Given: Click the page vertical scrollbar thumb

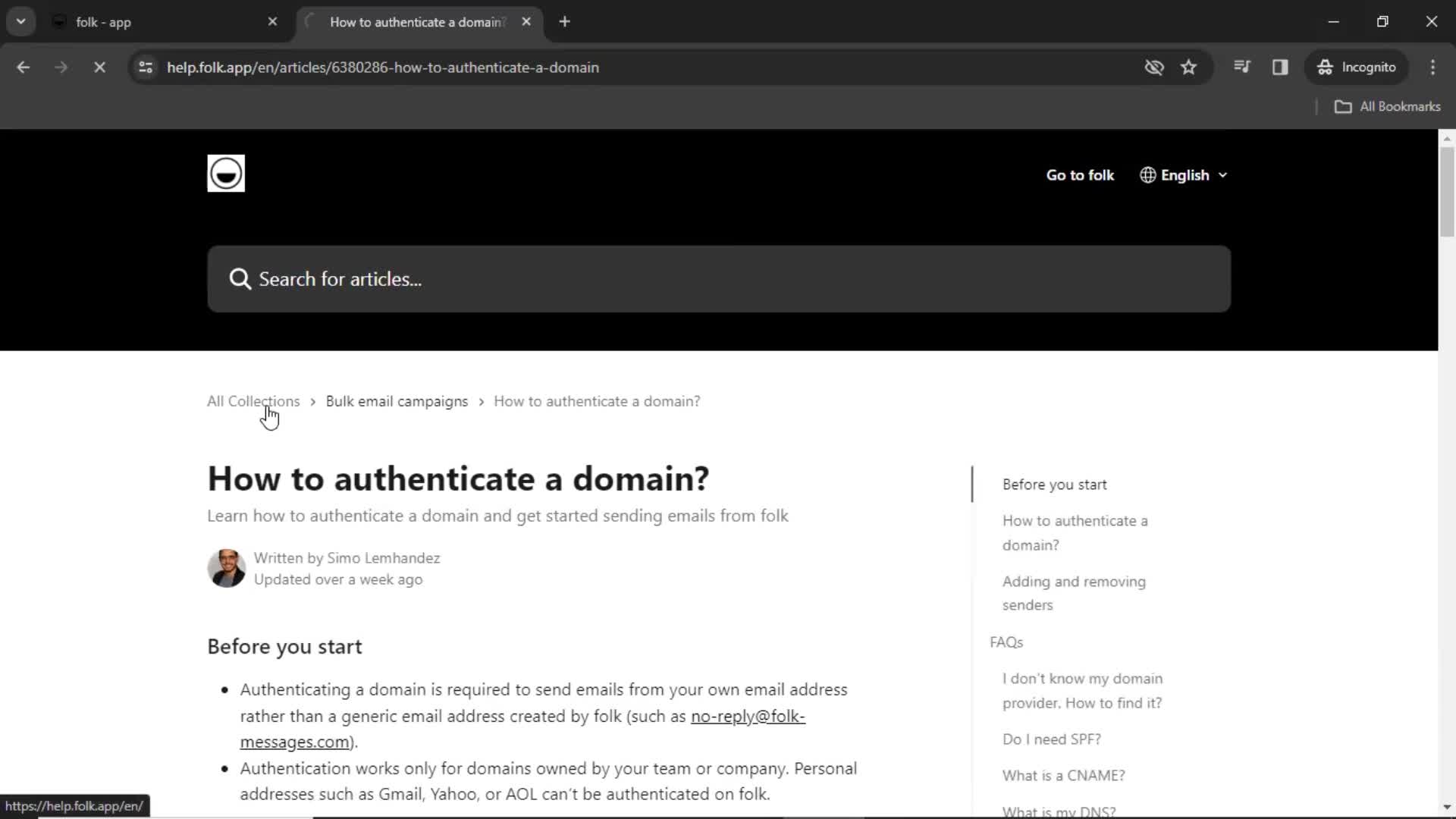Looking at the screenshot, I should [x=1447, y=191].
